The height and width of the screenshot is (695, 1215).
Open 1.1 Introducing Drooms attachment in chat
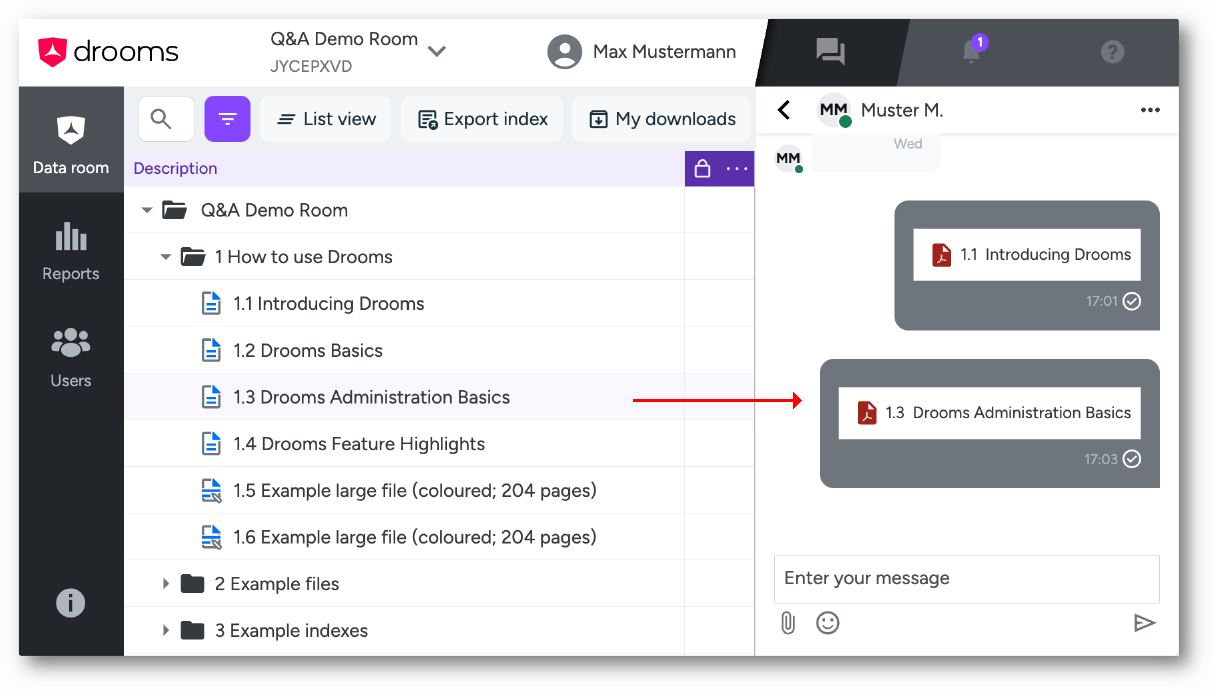(1027, 255)
